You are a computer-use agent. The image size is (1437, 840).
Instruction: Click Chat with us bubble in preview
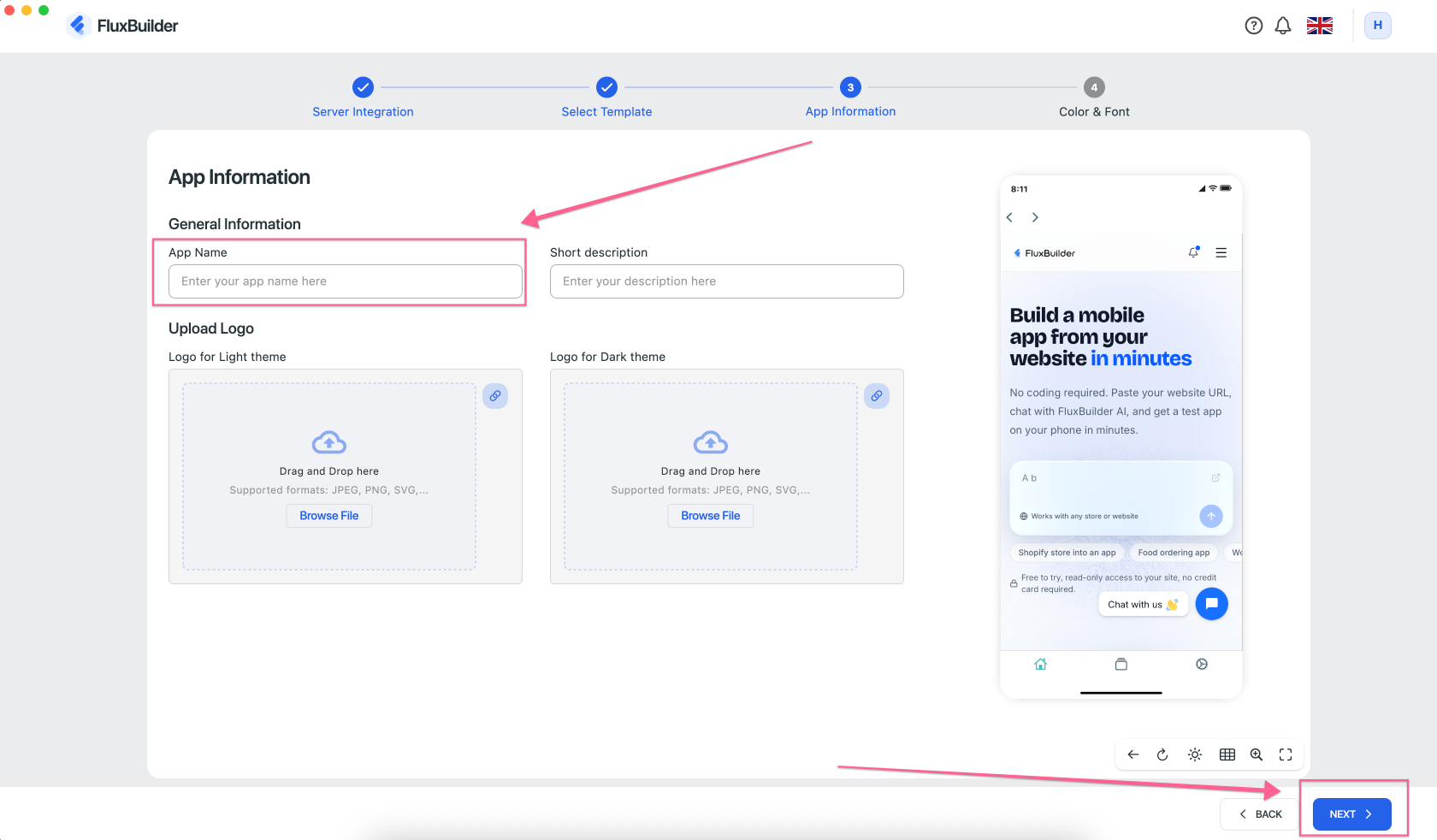click(1143, 605)
